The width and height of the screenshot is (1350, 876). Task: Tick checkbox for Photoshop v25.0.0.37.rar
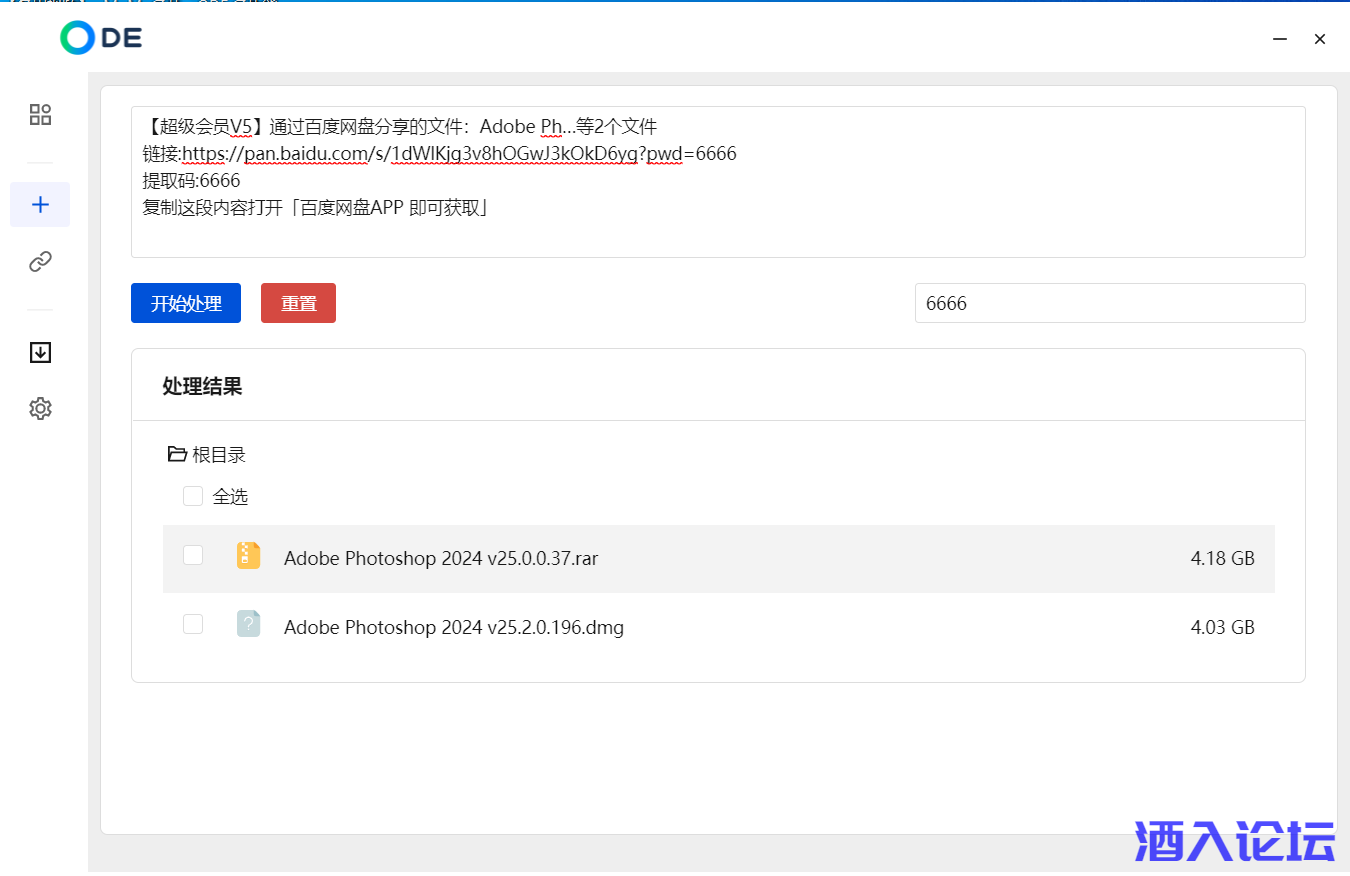(x=193, y=555)
